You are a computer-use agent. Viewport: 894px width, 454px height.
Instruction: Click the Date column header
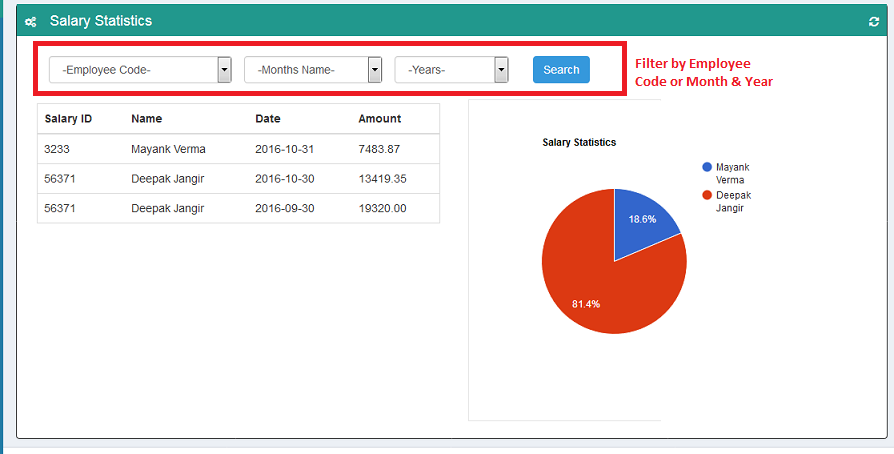pos(268,119)
